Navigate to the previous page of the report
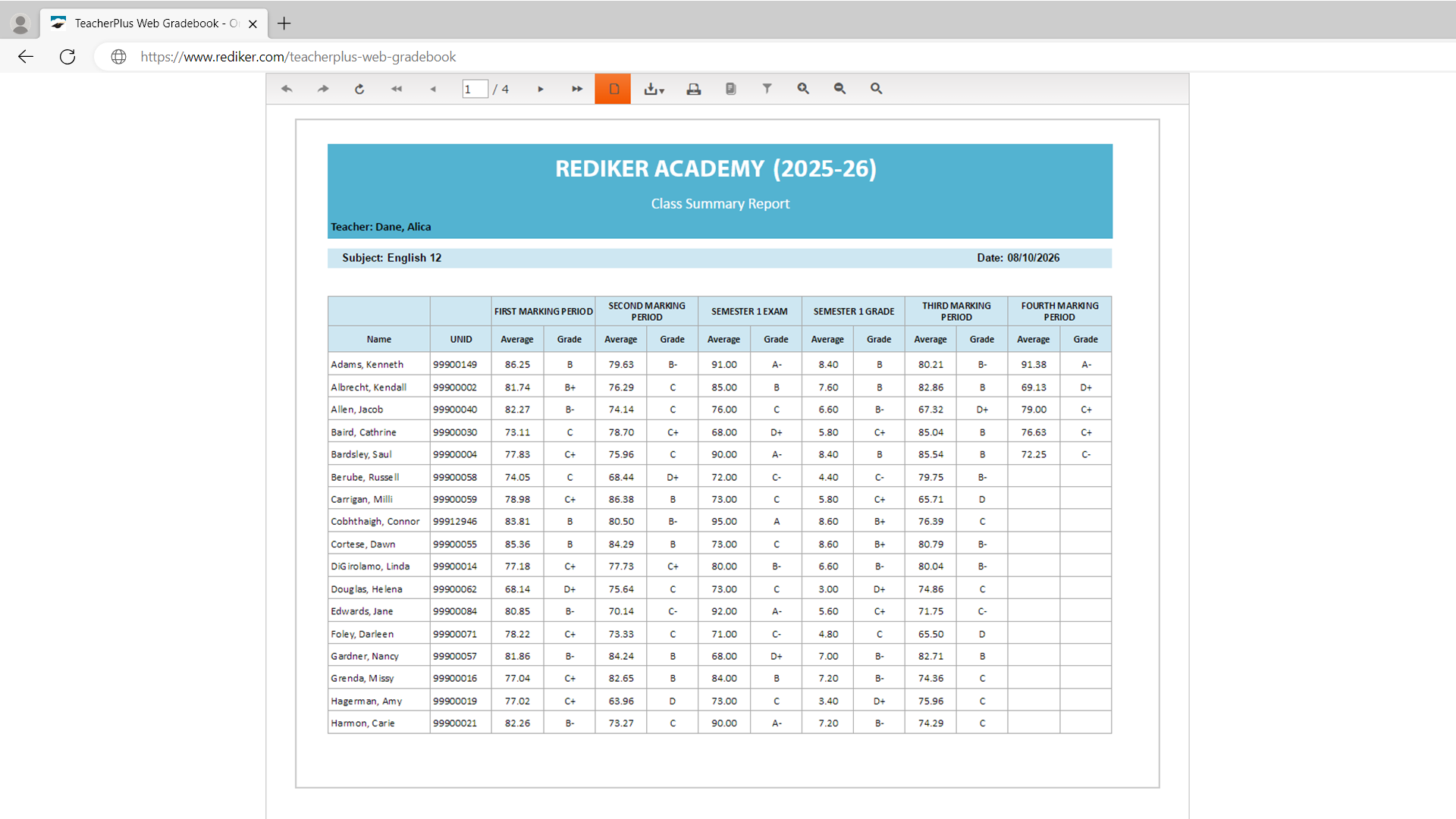Screen dimensions: 1456x819 pos(432,89)
